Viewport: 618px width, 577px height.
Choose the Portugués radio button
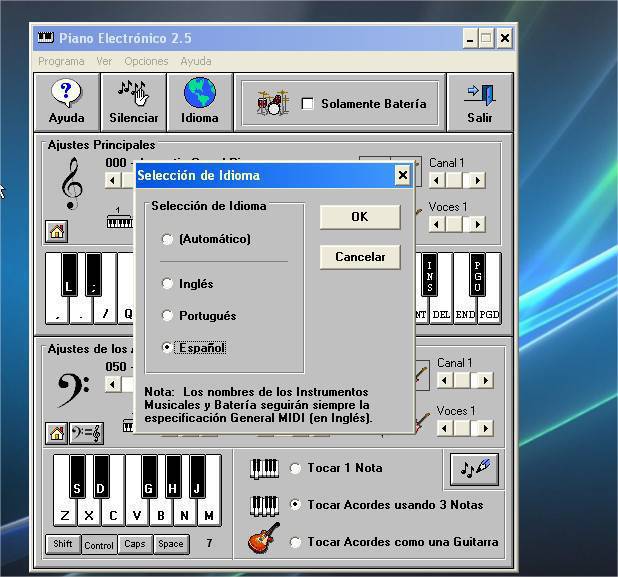point(167,316)
